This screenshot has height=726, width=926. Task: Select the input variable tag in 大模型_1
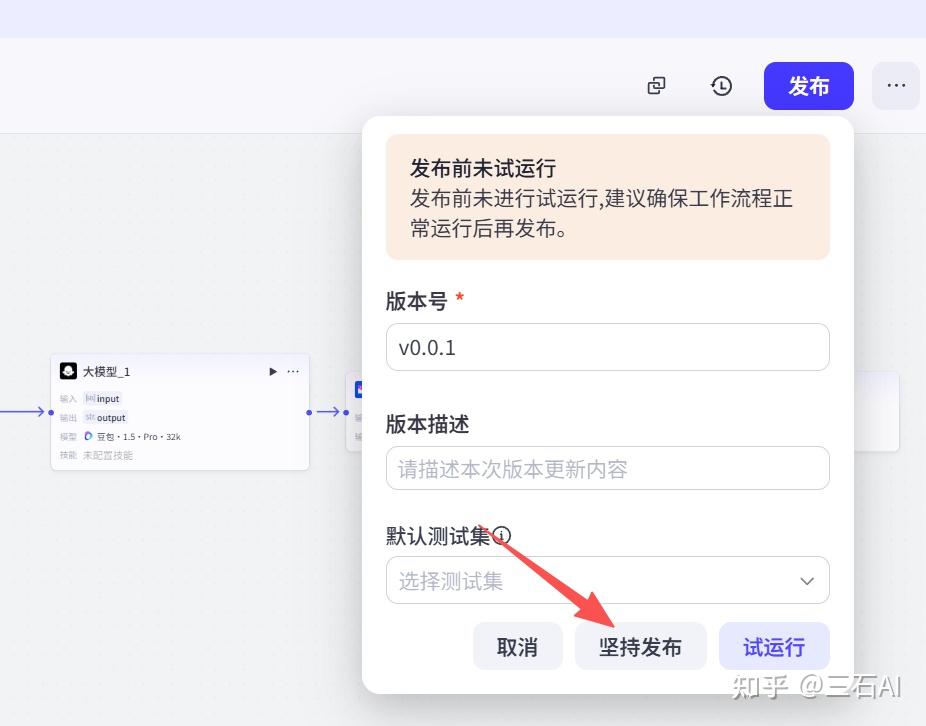pyautogui.click(x=103, y=398)
